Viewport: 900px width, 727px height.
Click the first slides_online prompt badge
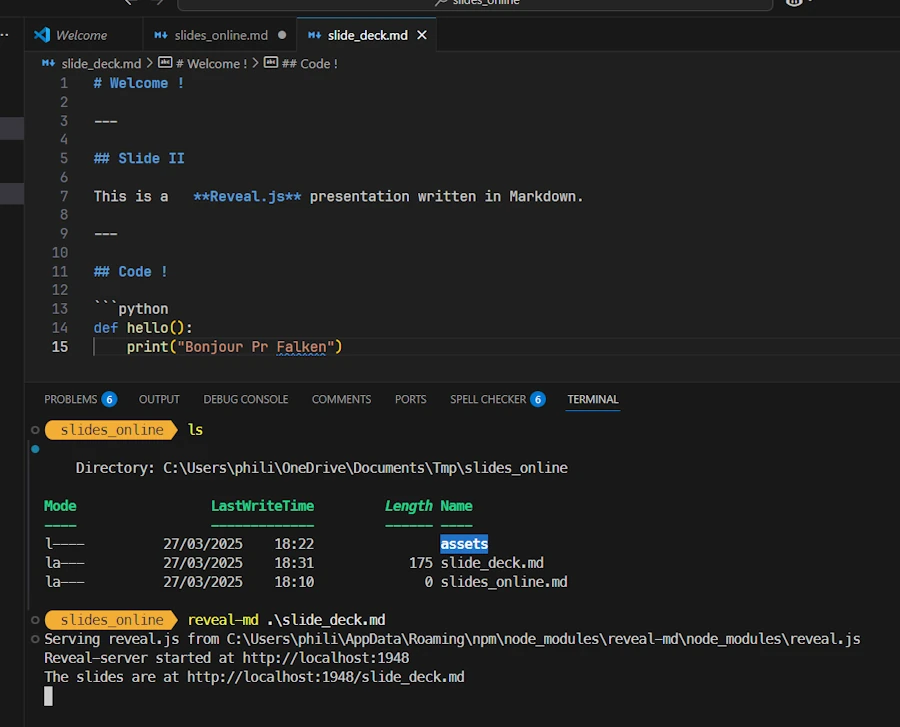tap(111, 430)
